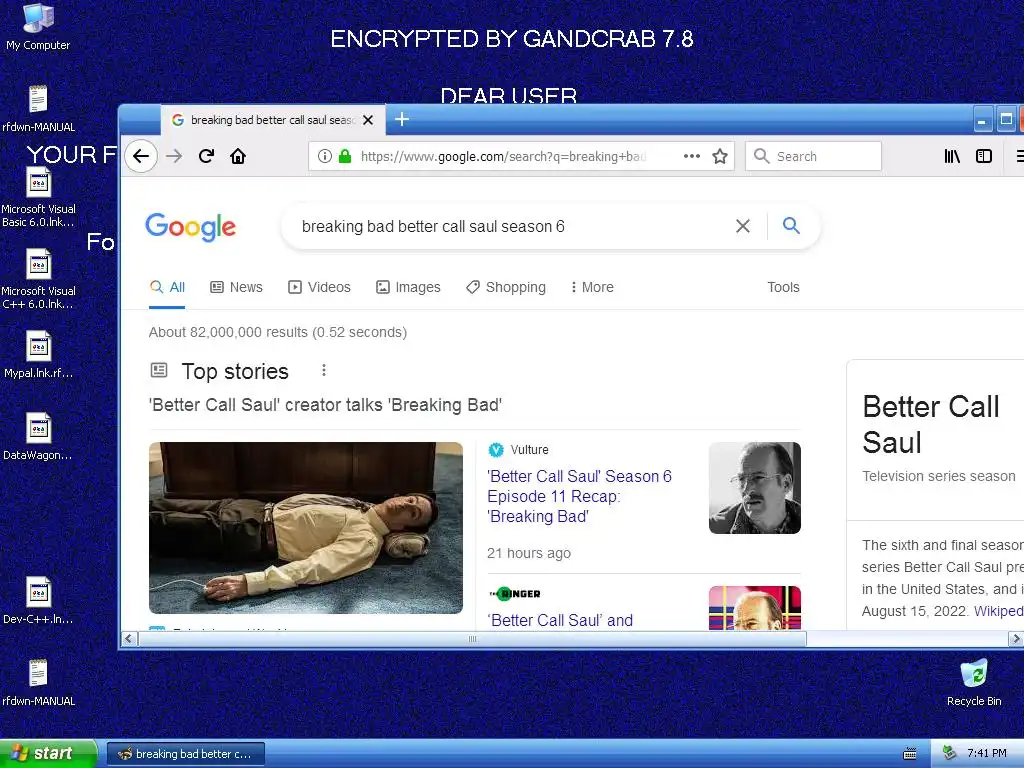Click the browser forward arrow
This screenshot has width=1024, height=768.
(x=174, y=156)
